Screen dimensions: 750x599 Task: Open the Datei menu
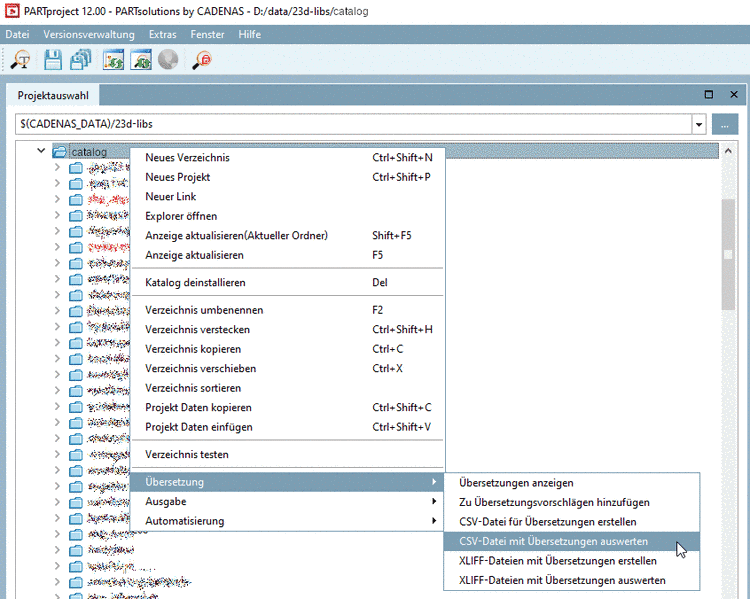point(17,34)
